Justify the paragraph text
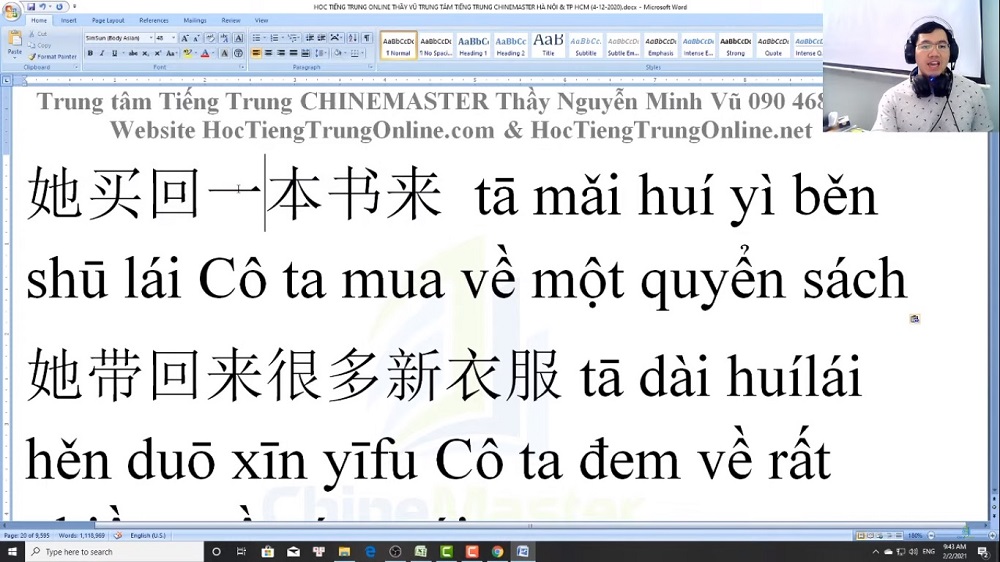The width and height of the screenshot is (1000, 562). pos(293,53)
